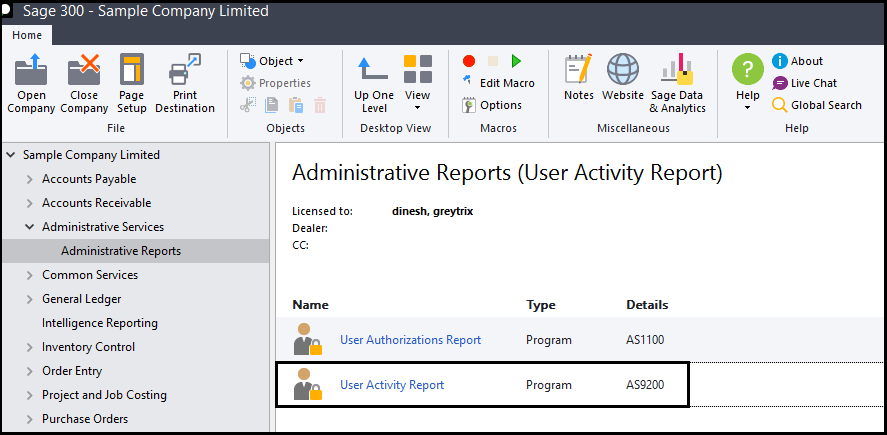Screen dimensions: 887x435
Task: Click the Properties gear button
Action: point(276,83)
